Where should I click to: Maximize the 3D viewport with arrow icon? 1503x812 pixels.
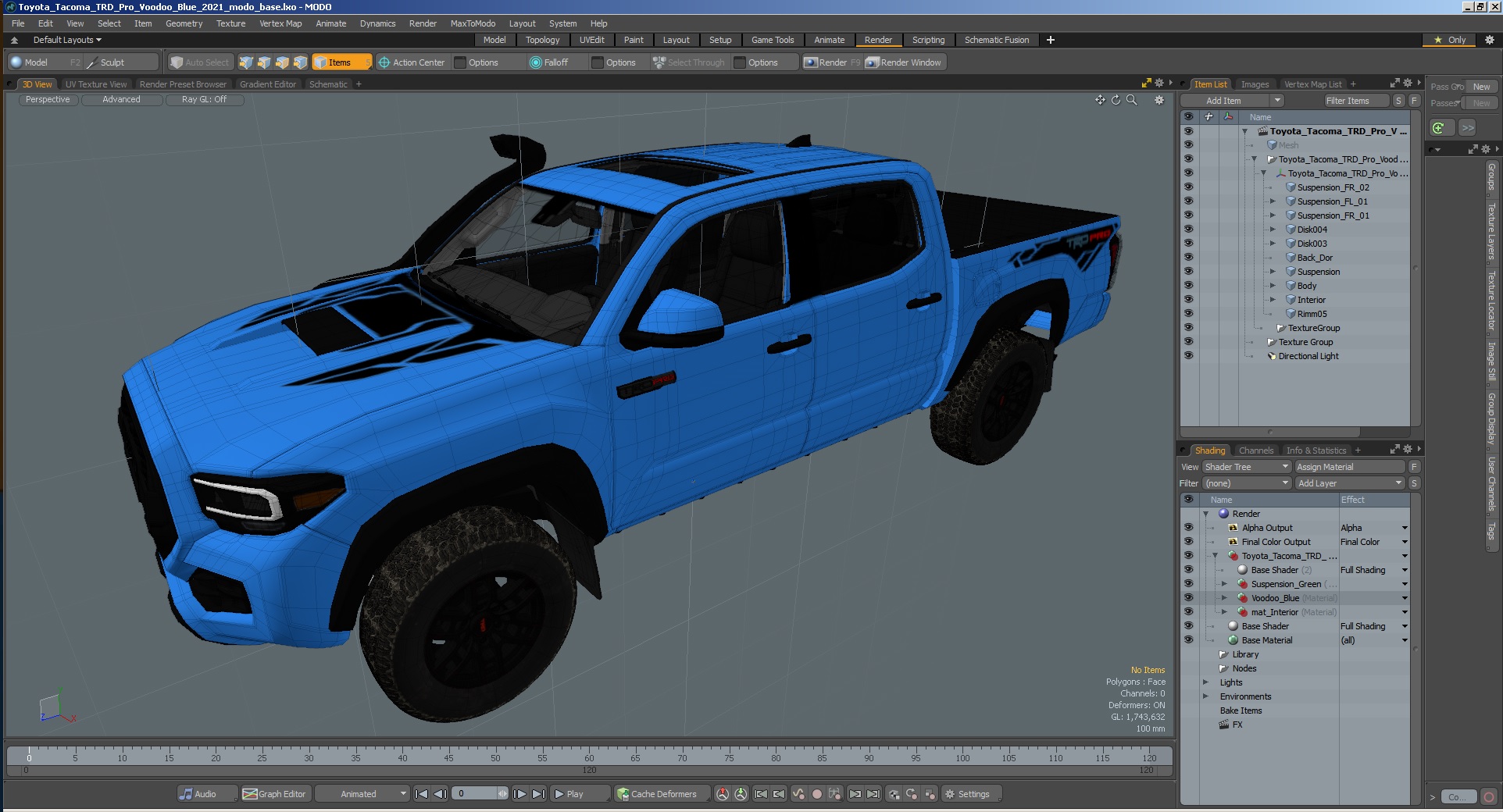pos(1147,83)
